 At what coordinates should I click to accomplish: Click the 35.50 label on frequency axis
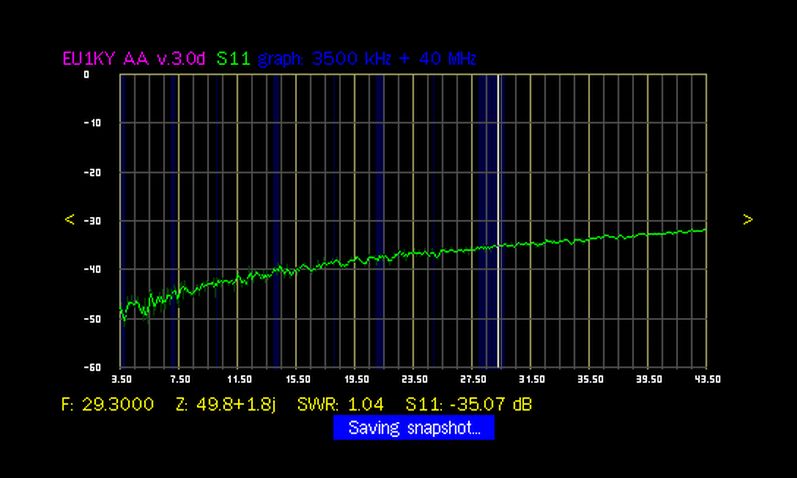click(x=589, y=380)
